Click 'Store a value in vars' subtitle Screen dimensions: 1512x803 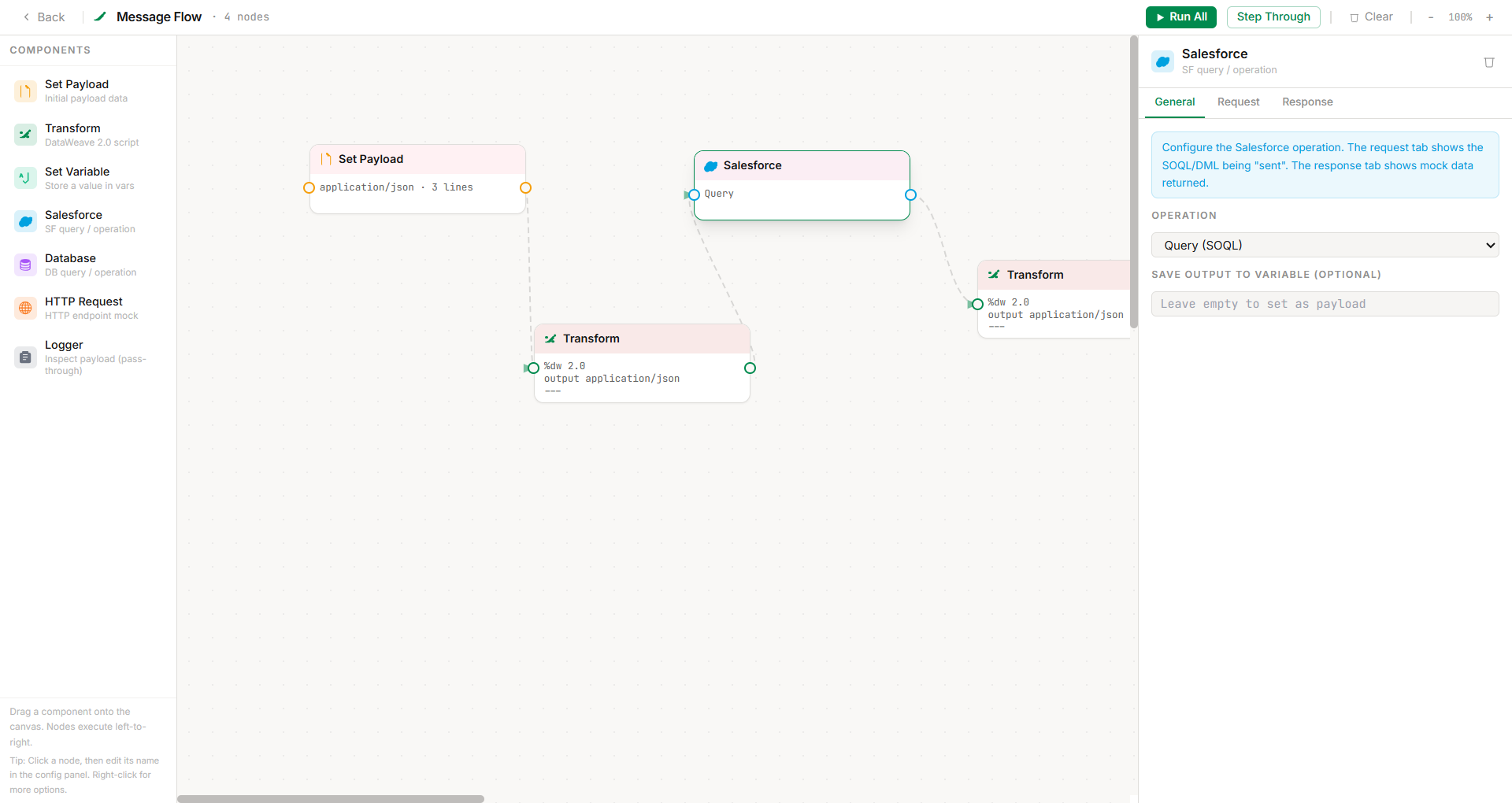[89, 186]
